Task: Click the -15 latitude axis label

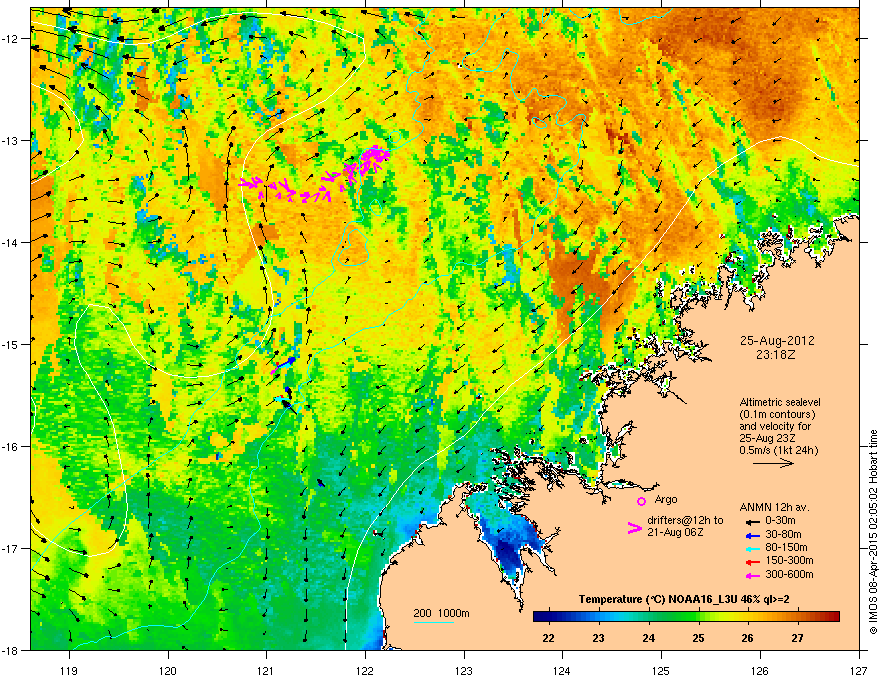Action: click(12, 344)
